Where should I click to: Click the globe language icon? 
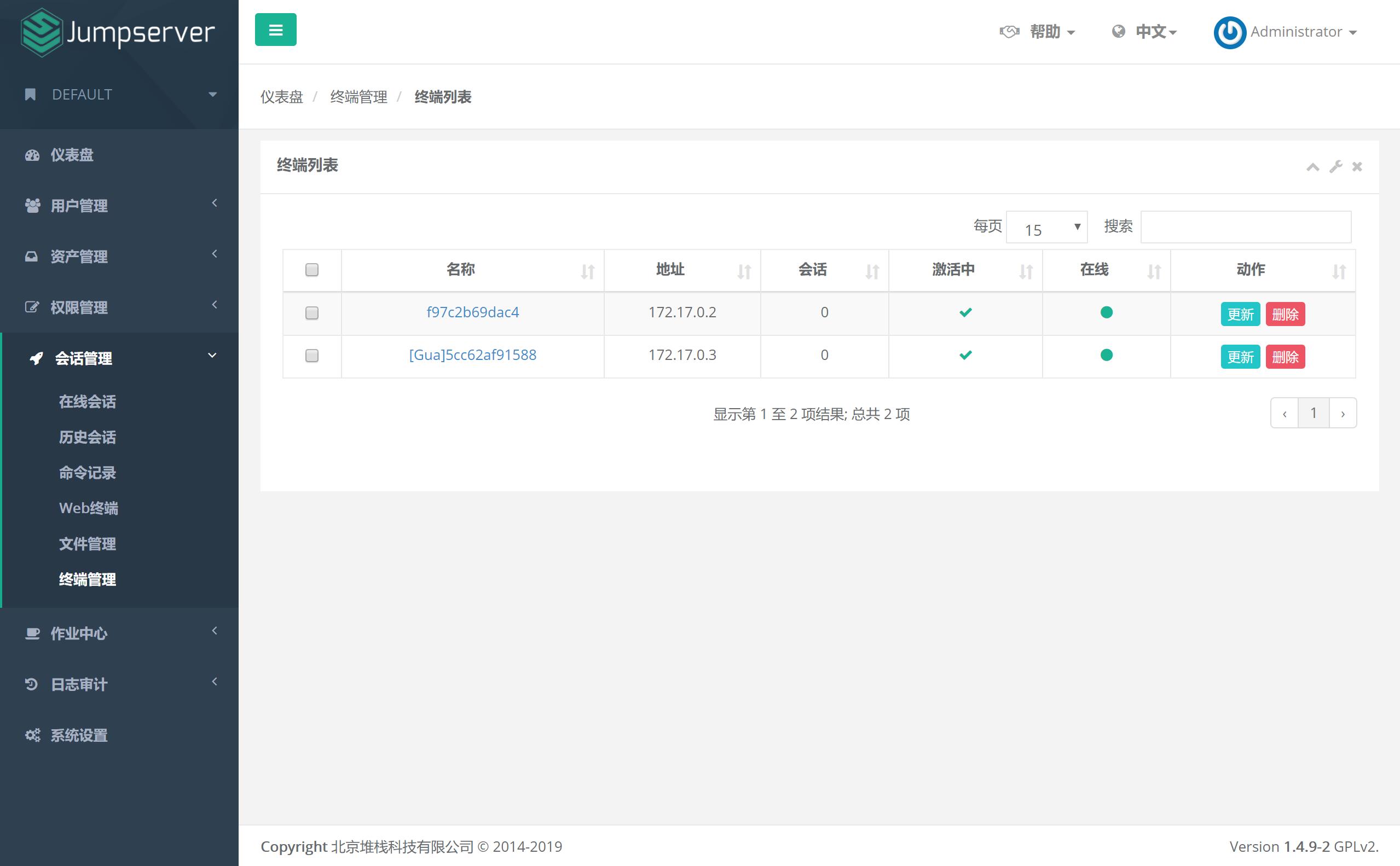click(1118, 32)
